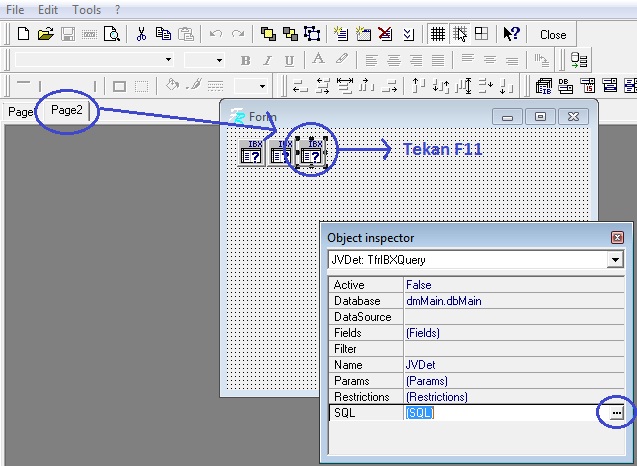Delete the current page icon

(385, 34)
